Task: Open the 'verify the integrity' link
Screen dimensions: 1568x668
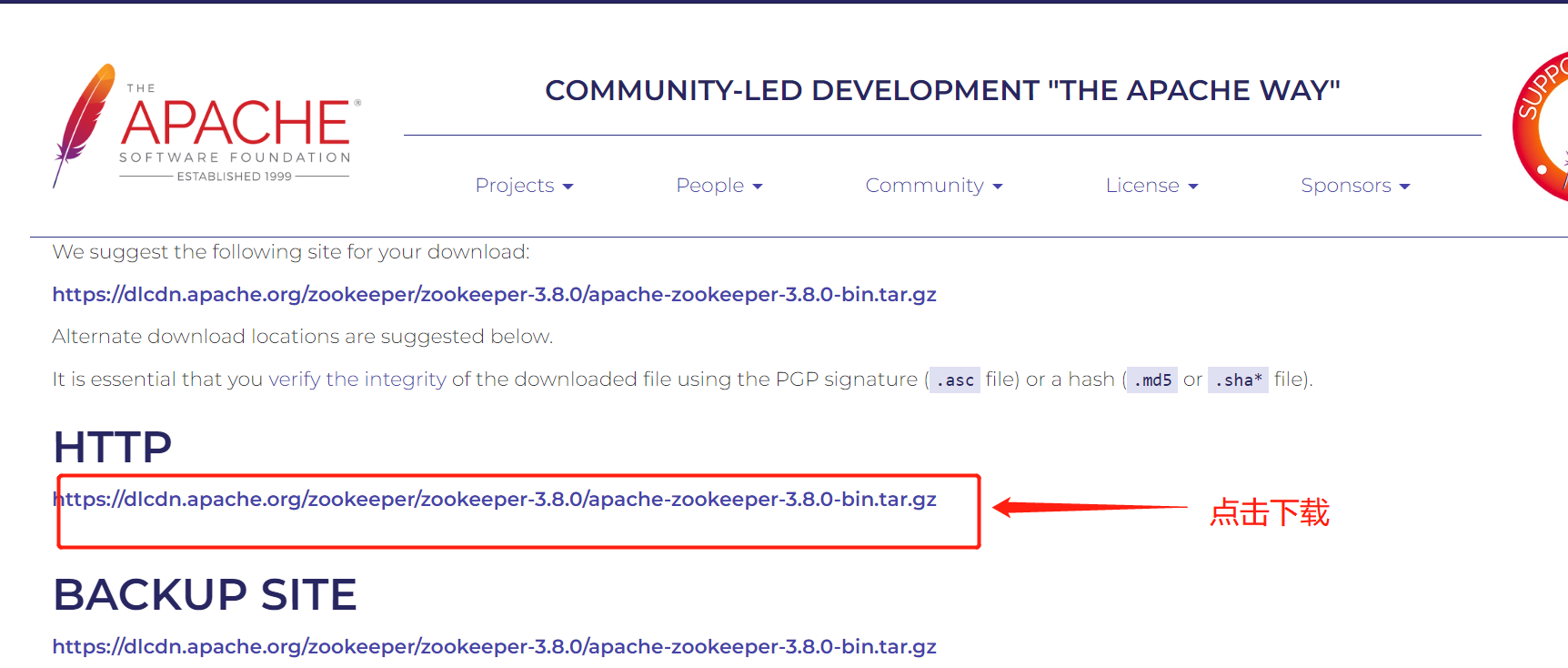Action: click(357, 380)
